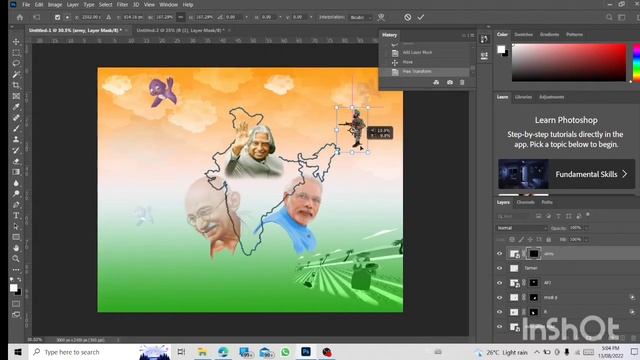Select the Rectangle shape tool
Image resolution: width=640 pixels, height=360 pixels.
[16, 237]
